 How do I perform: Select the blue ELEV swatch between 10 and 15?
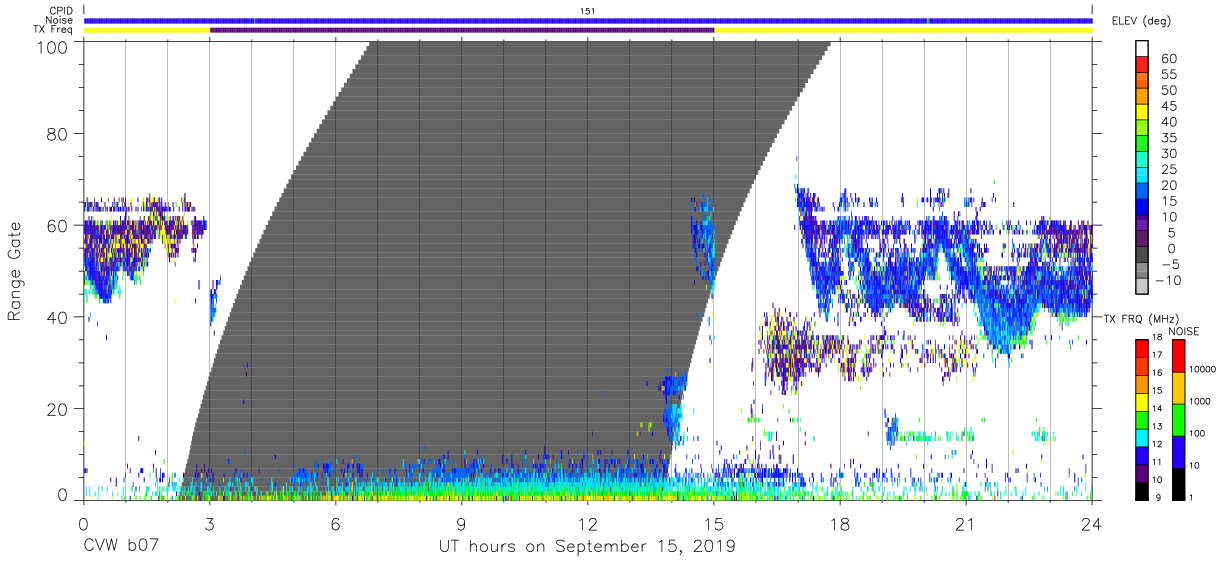(1144, 209)
